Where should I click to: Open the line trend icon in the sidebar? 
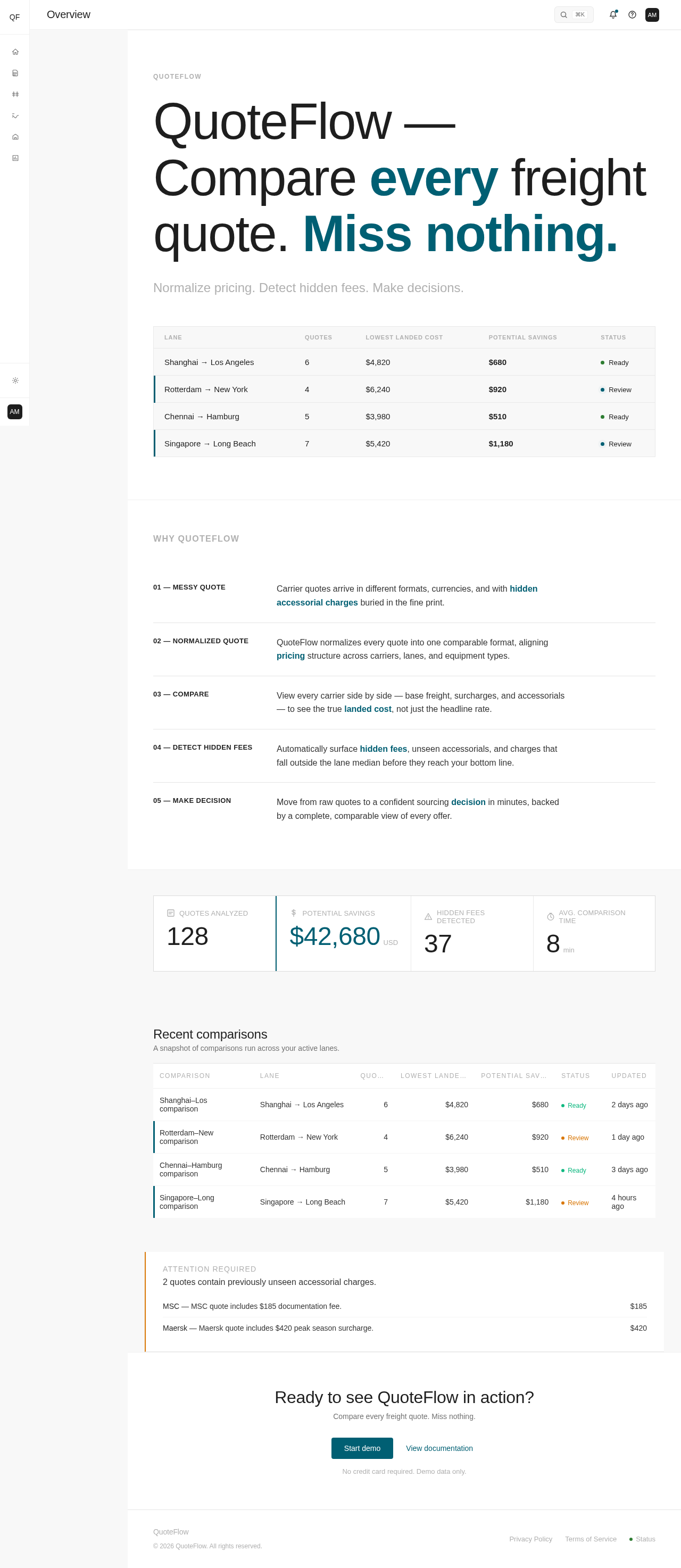click(x=15, y=115)
